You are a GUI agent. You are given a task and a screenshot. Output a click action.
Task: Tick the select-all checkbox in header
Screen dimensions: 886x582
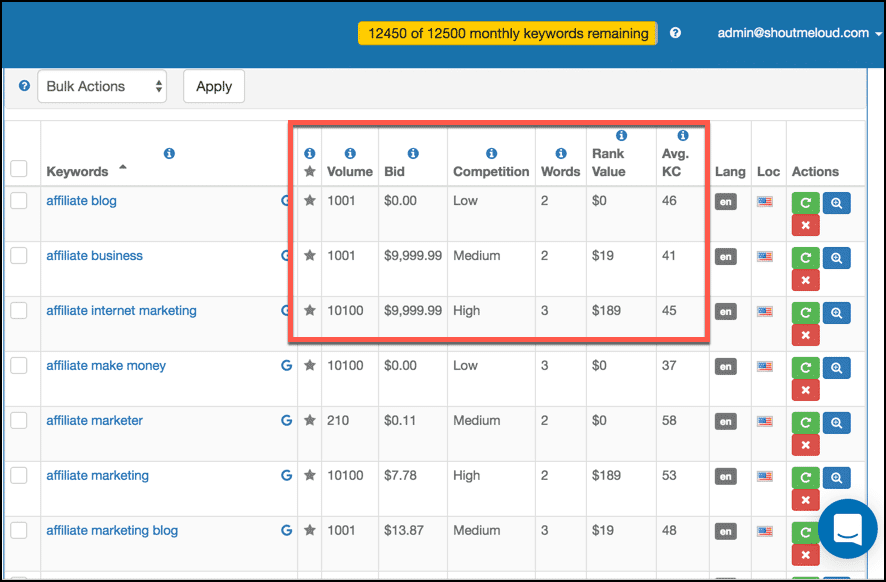tap(19, 168)
